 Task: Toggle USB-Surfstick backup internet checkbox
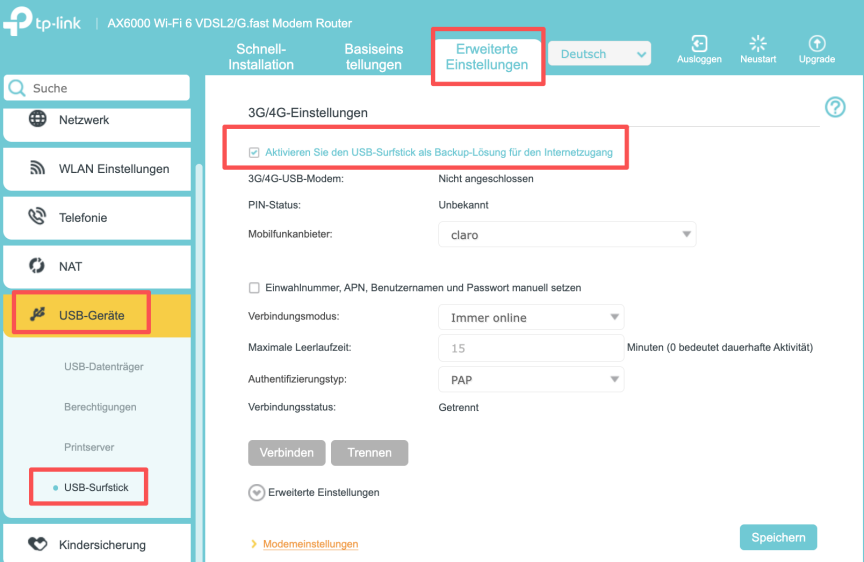coord(254,153)
